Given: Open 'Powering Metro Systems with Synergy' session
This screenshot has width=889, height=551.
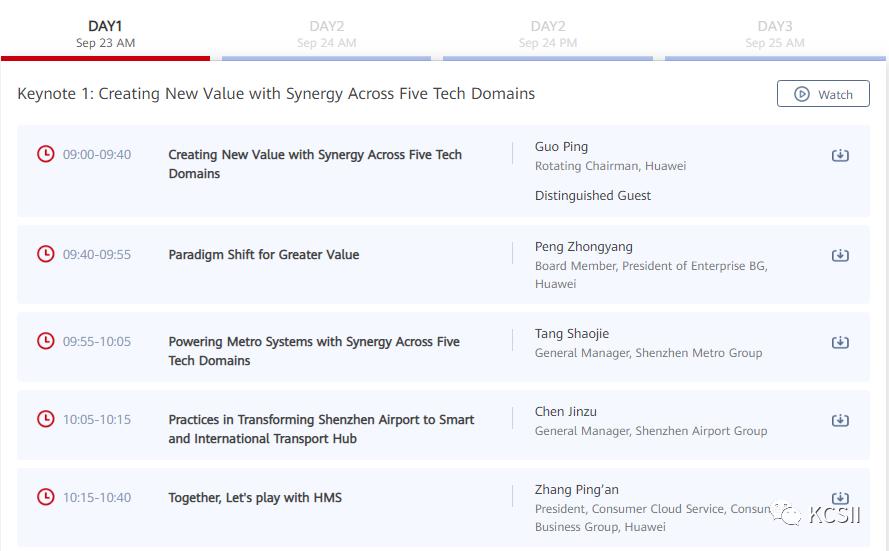Looking at the screenshot, I should (314, 351).
